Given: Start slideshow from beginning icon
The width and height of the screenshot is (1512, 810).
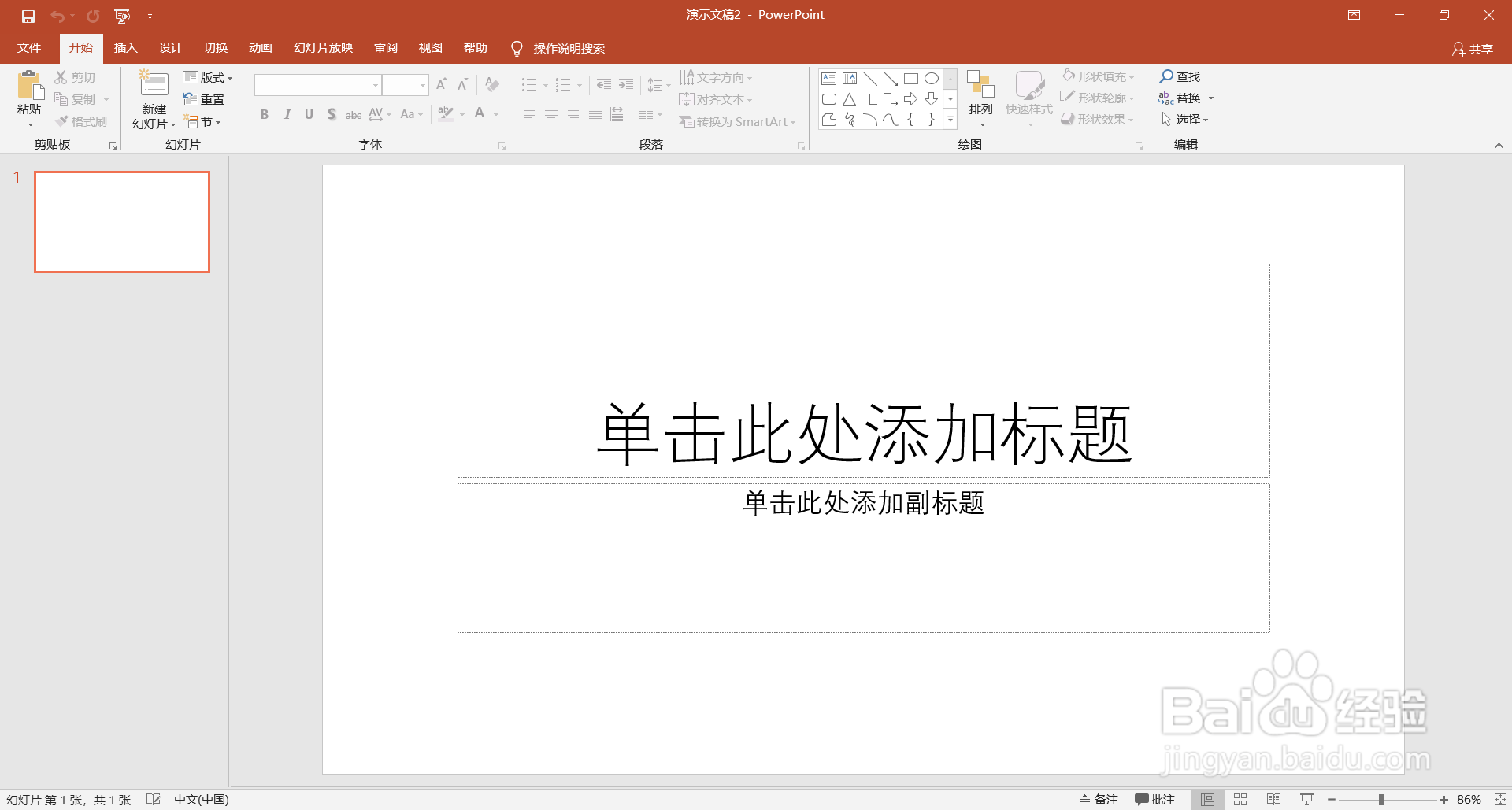Looking at the screenshot, I should click(122, 16).
